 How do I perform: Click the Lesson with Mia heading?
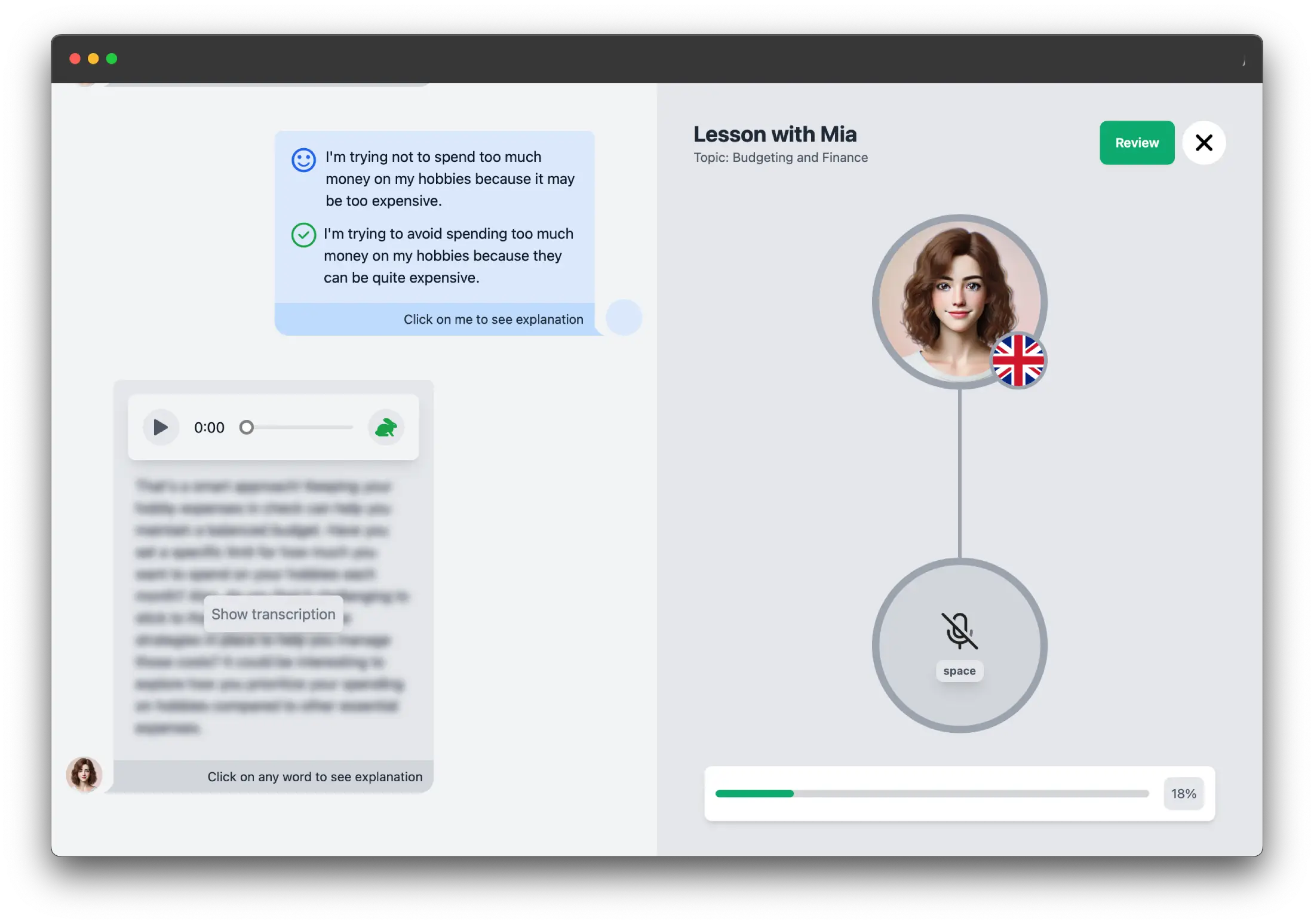click(775, 132)
